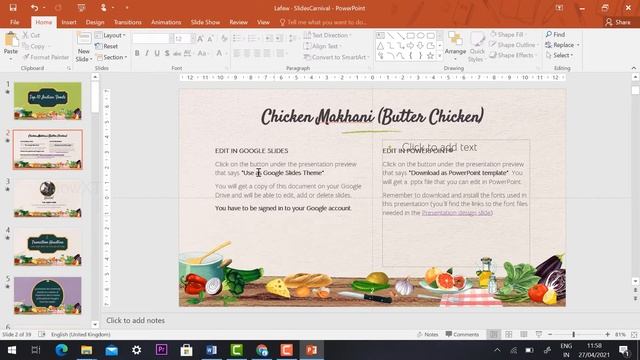Viewport: 640px width, 360px height.
Task: Start Slide Show from status bar icon
Action: (x=539, y=334)
